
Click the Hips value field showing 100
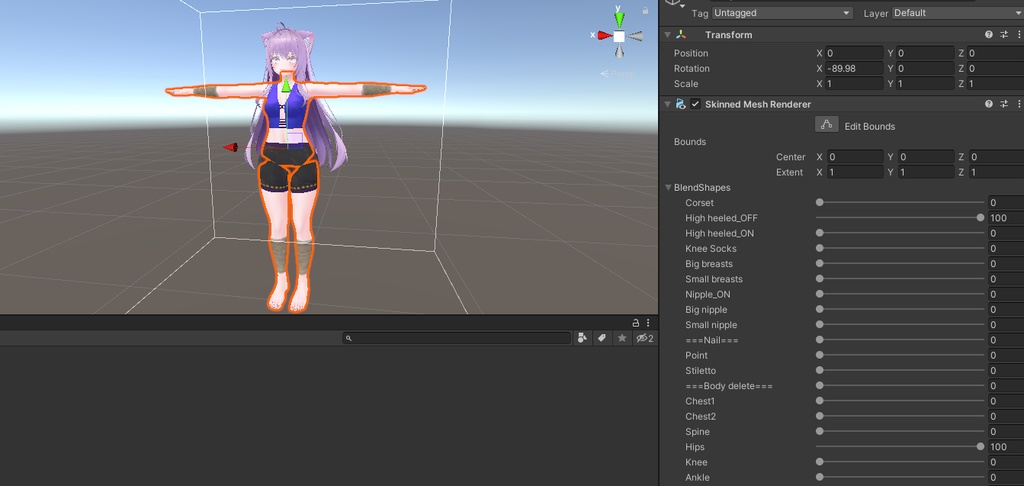tap(1006, 447)
